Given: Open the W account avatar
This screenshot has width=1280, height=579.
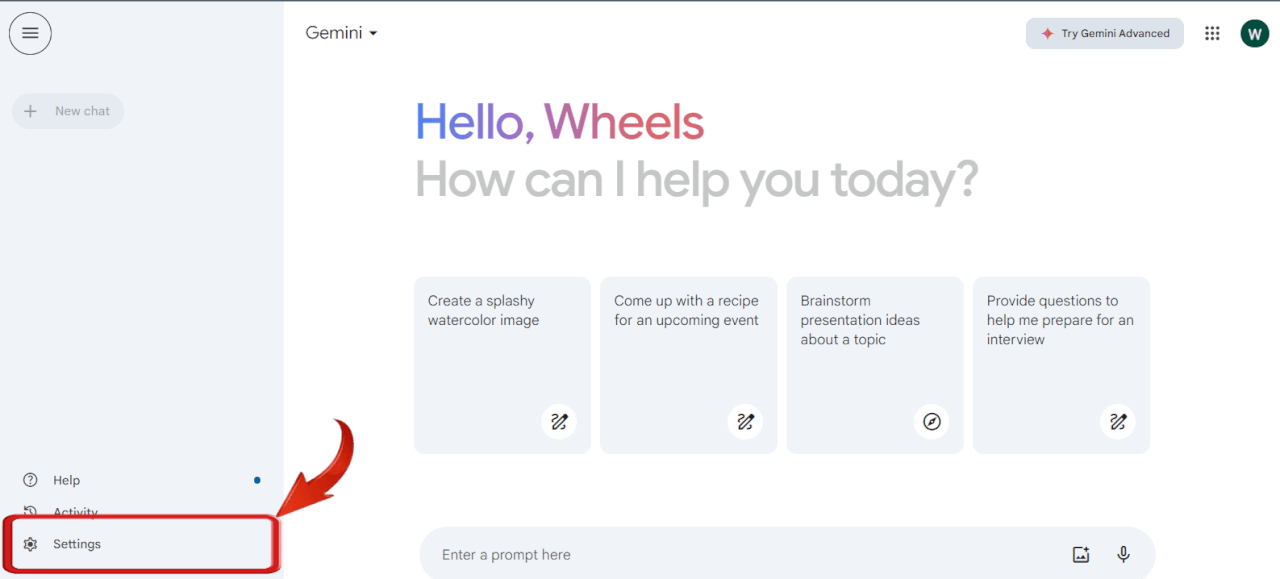Looking at the screenshot, I should click(1254, 33).
